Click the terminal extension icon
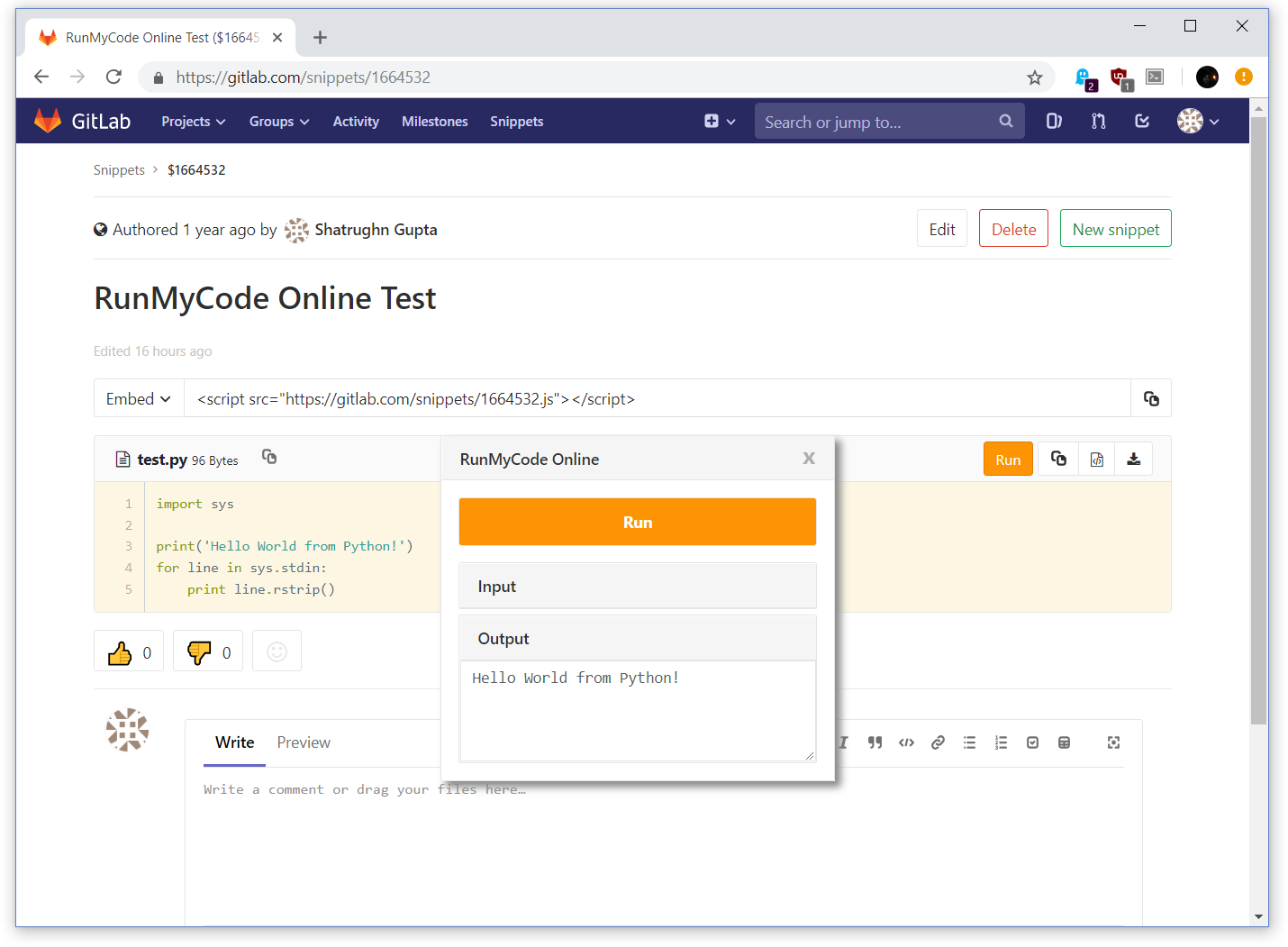Image resolution: width=1288 pixels, height=947 pixels. pyautogui.click(x=1155, y=77)
